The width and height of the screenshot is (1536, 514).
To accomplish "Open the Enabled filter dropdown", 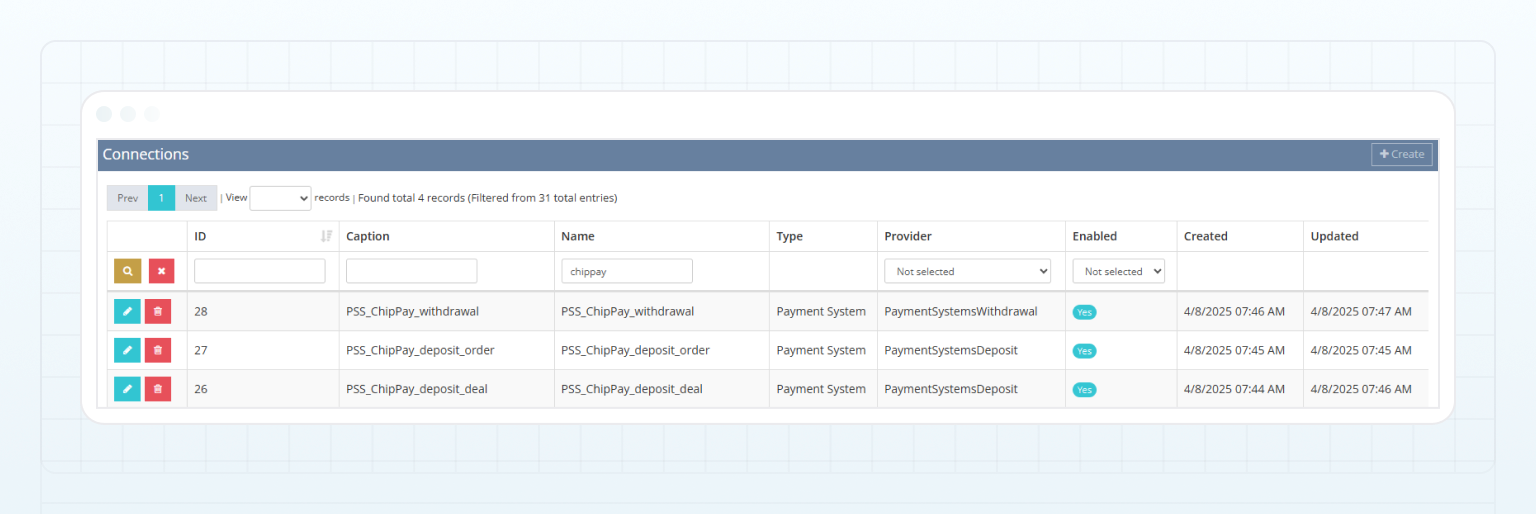I will click(x=1118, y=271).
